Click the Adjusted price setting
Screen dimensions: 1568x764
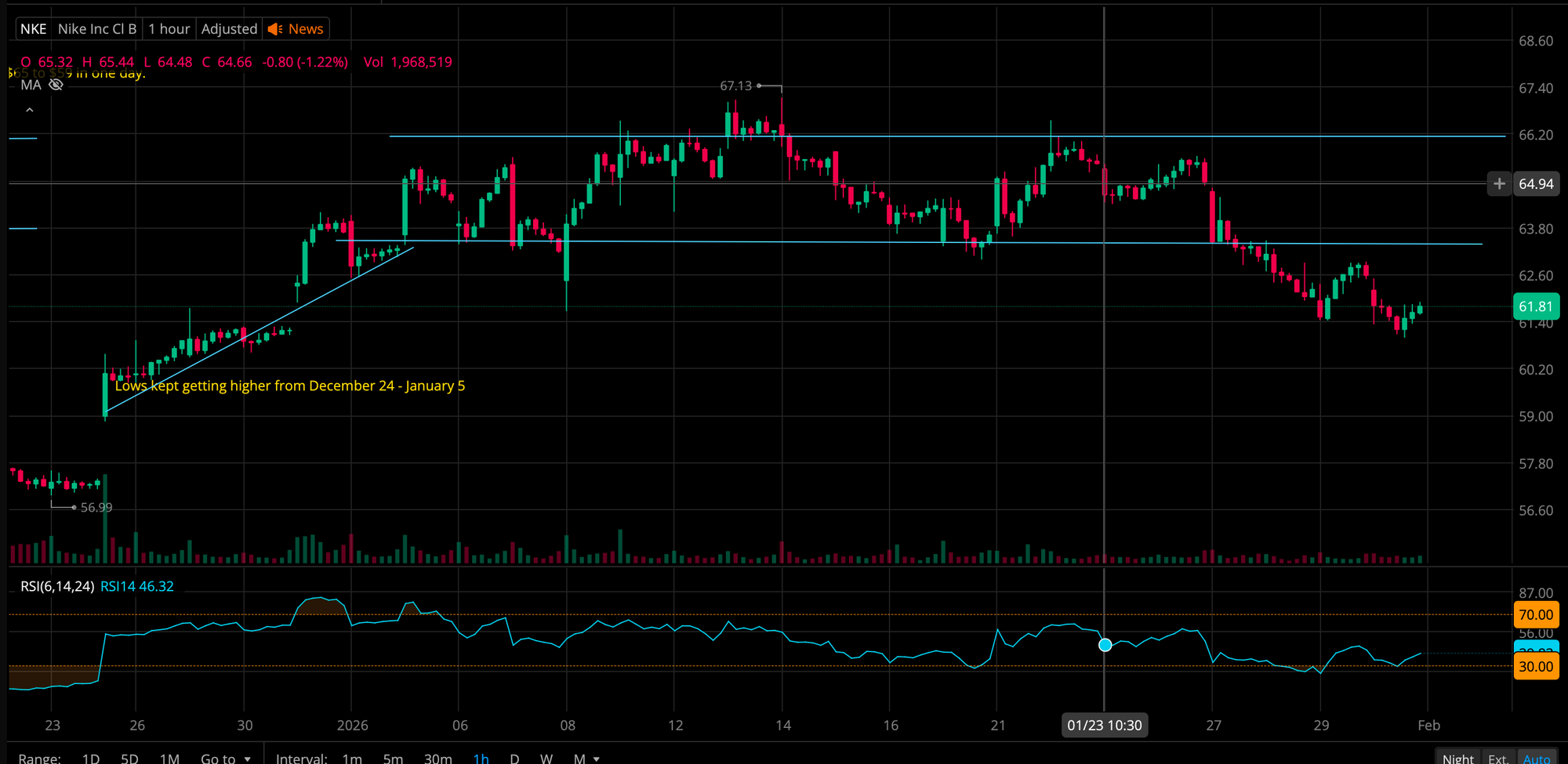tap(229, 29)
